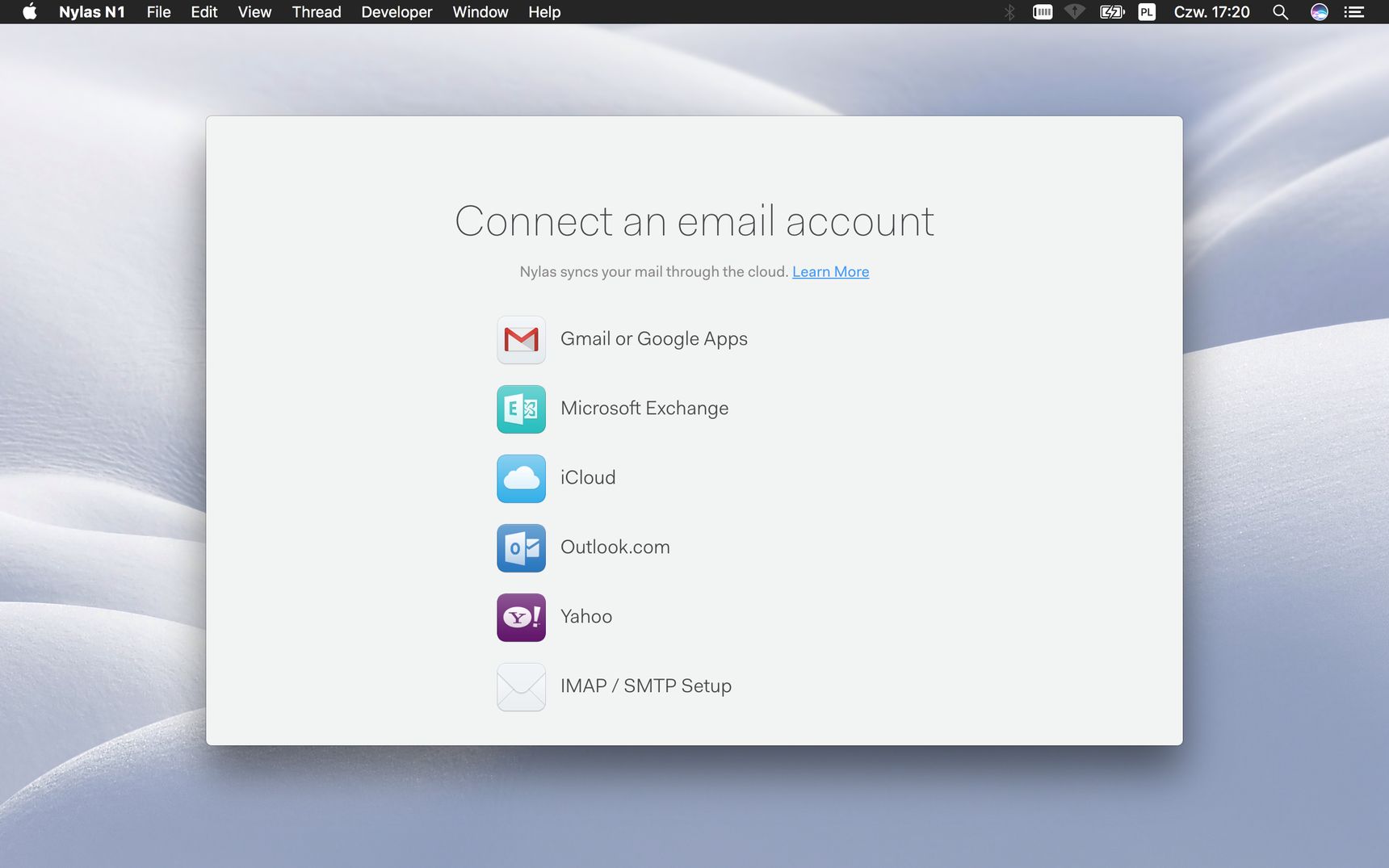Open the Help menu

click(544, 12)
